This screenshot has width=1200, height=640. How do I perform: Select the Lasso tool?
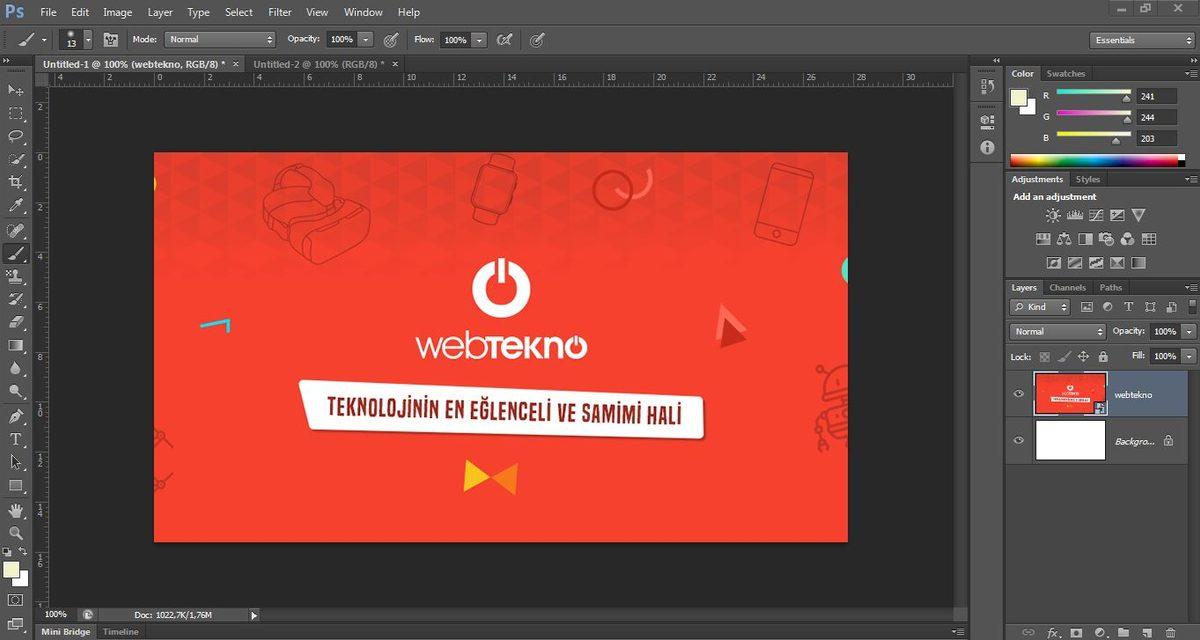[16, 136]
